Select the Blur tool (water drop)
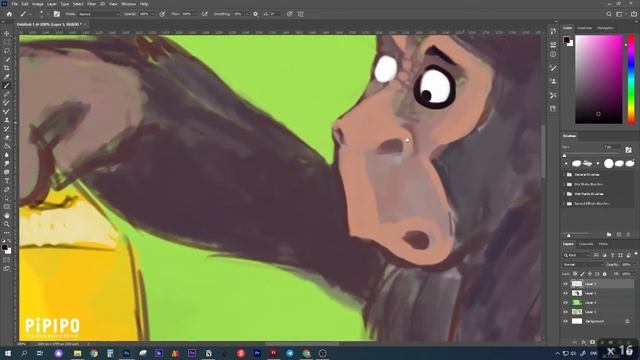This screenshot has height=360, width=640. [7, 155]
